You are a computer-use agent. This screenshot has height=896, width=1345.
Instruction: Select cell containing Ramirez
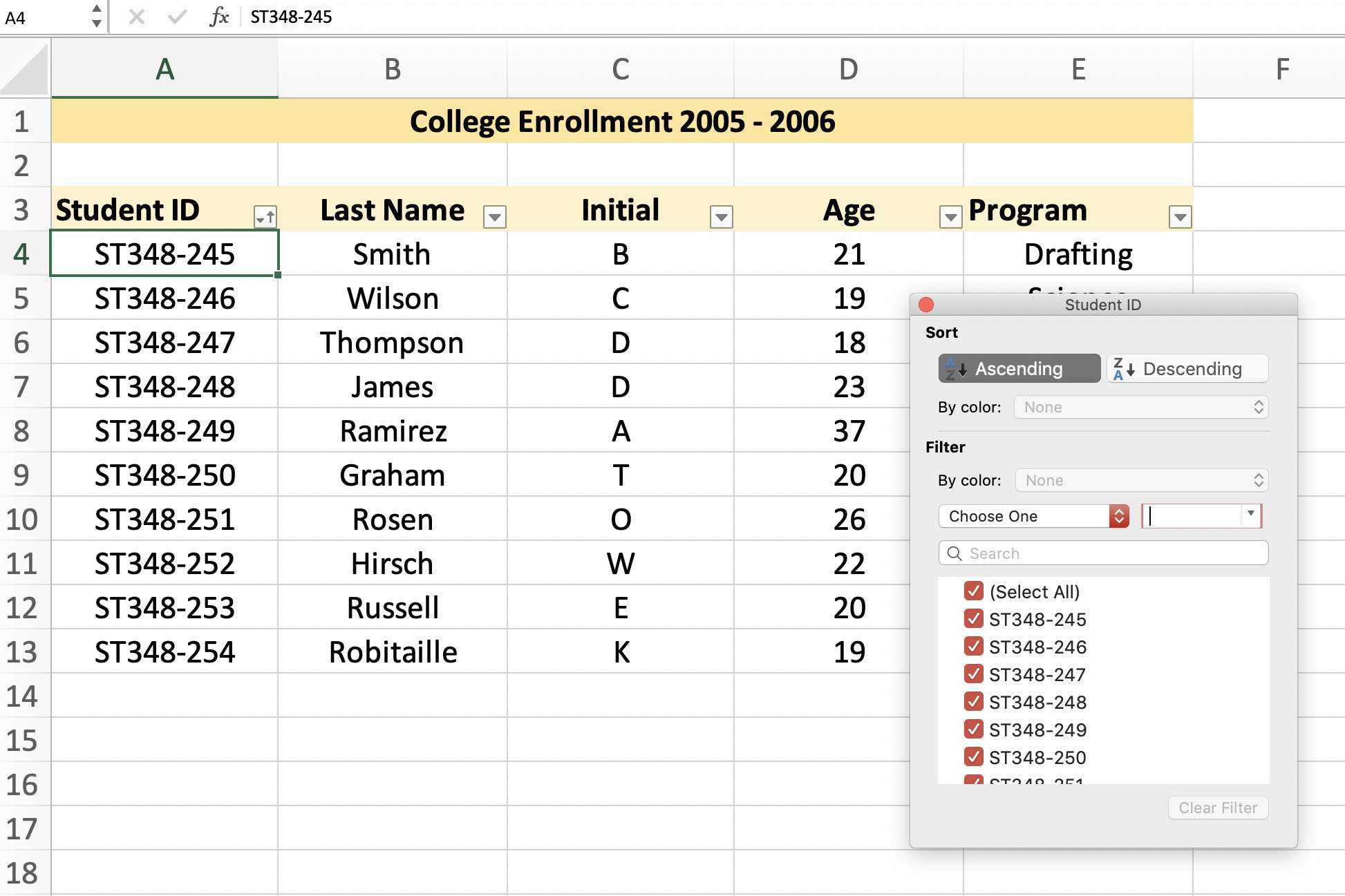click(393, 430)
